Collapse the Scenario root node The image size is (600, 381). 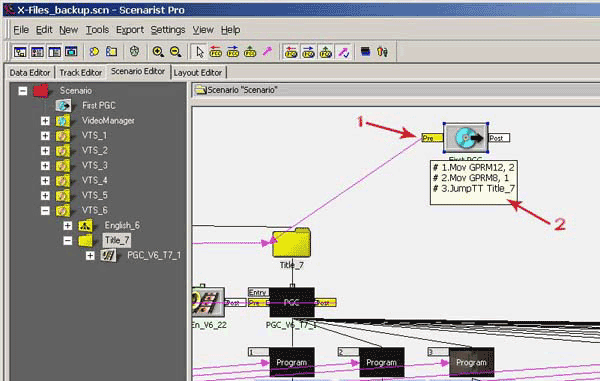(23, 91)
